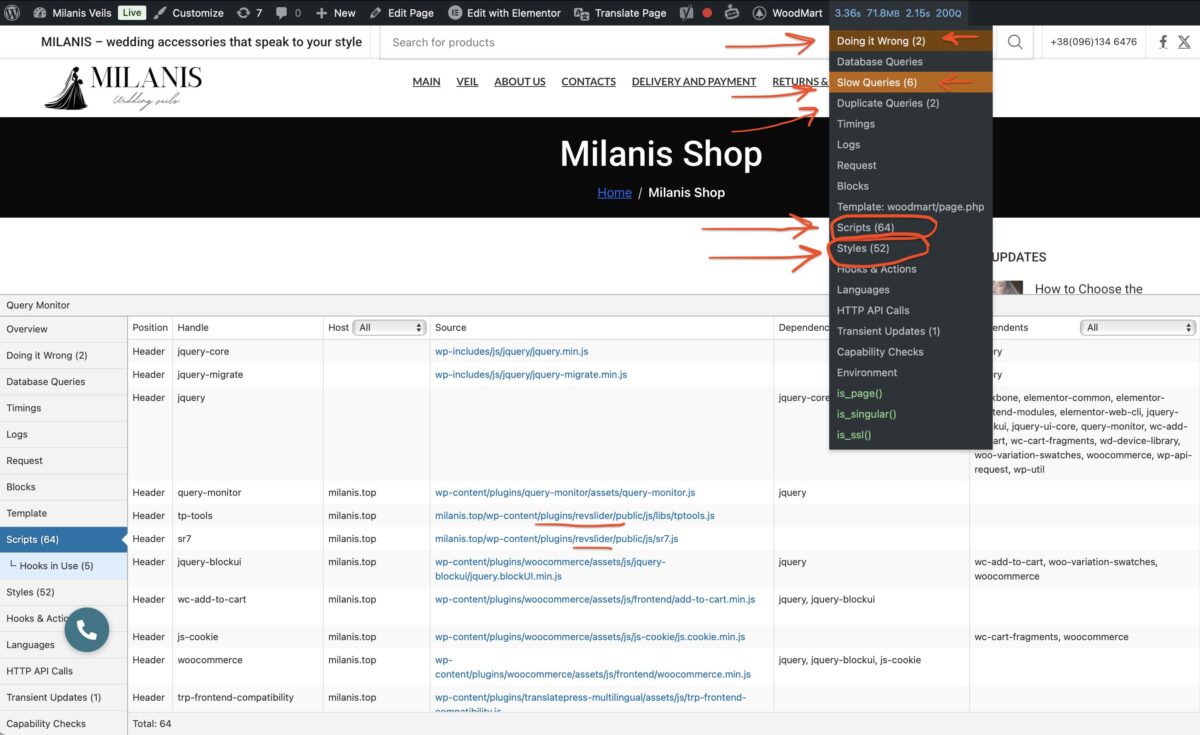Click is_page() in dropdown menu

911,393
